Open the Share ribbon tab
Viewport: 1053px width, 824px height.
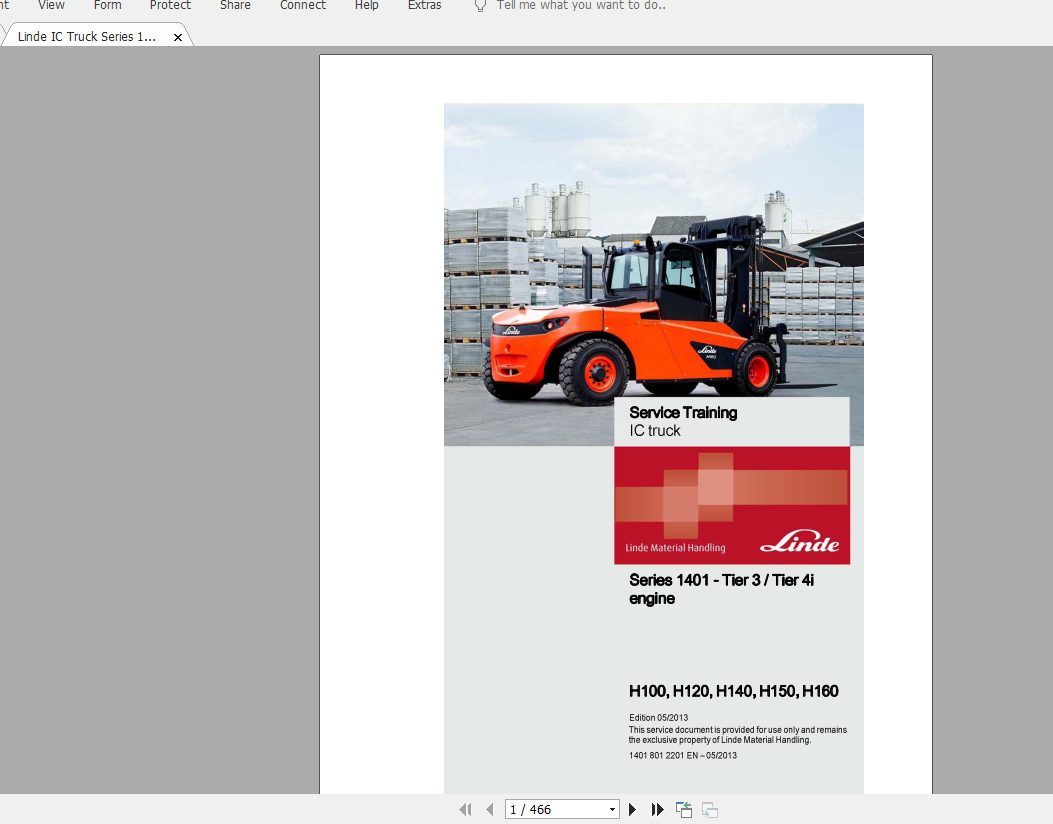click(x=235, y=5)
